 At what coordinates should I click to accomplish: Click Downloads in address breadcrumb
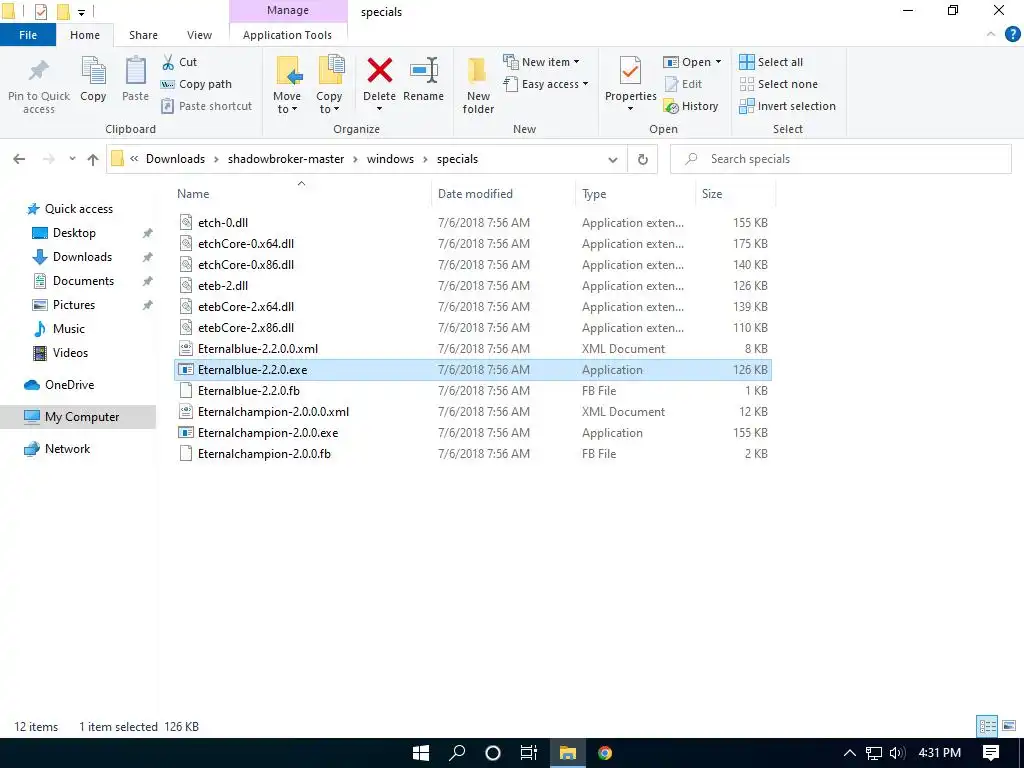tap(175, 159)
